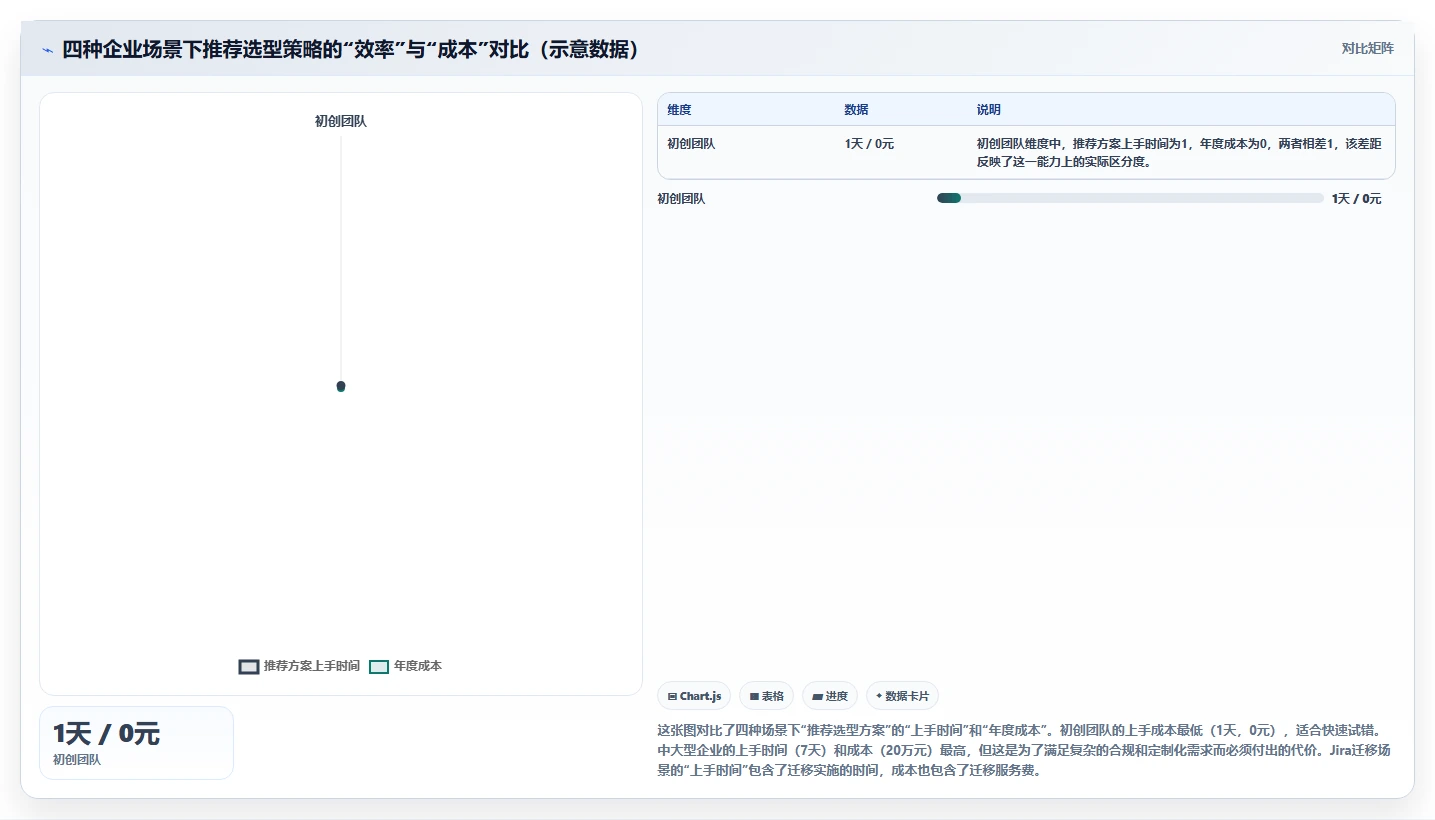Select the 表格 chip

[767, 696]
